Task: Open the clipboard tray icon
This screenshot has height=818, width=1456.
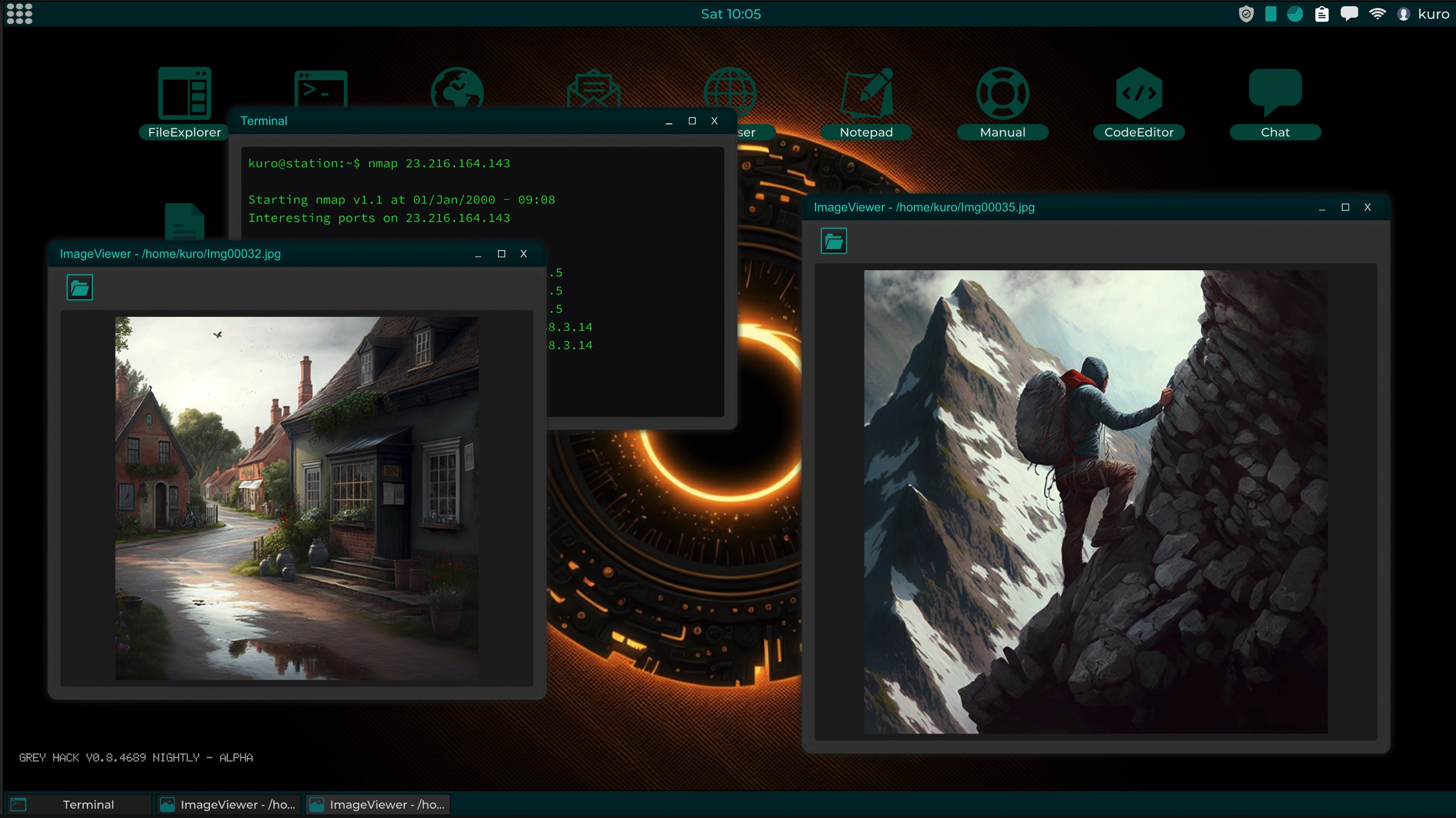Action: click(1322, 14)
